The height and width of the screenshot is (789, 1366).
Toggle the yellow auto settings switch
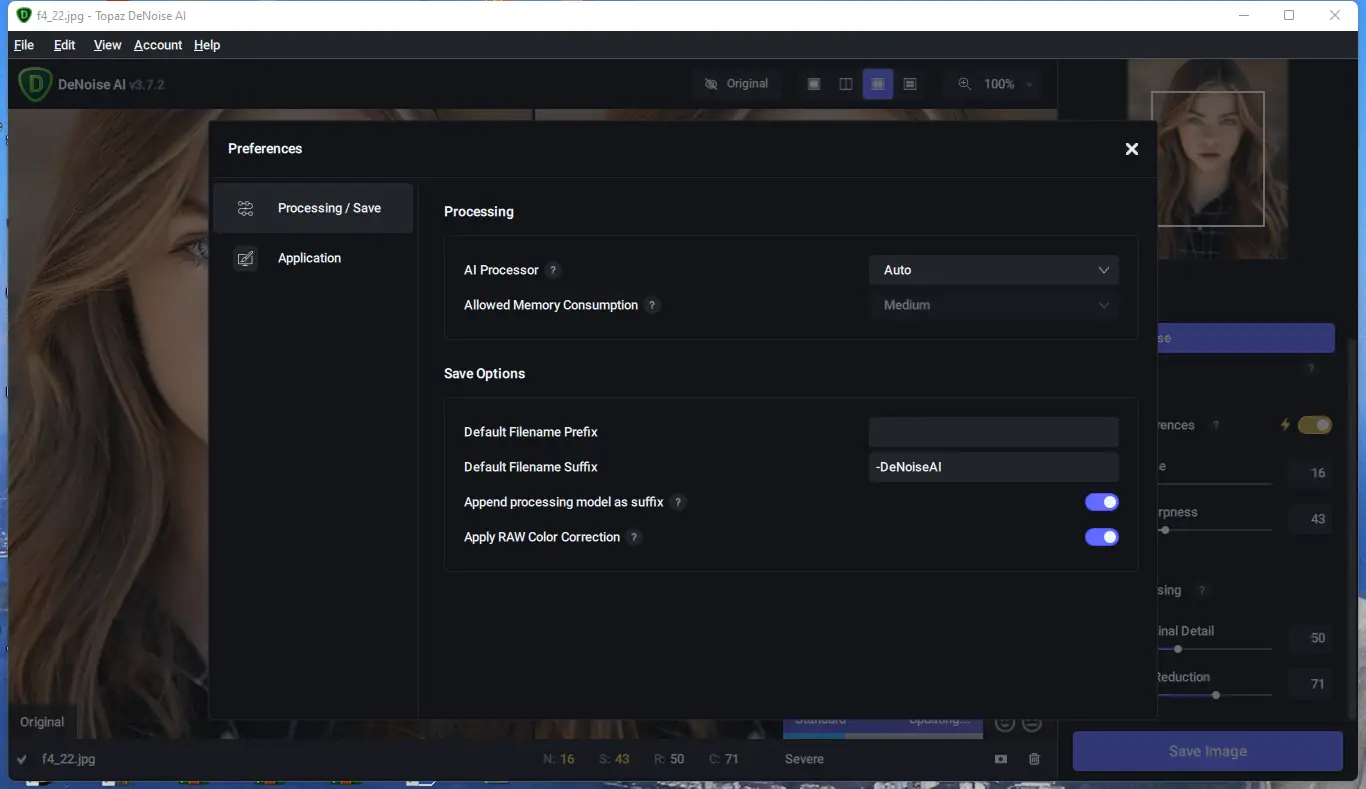(x=1315, y=425)
